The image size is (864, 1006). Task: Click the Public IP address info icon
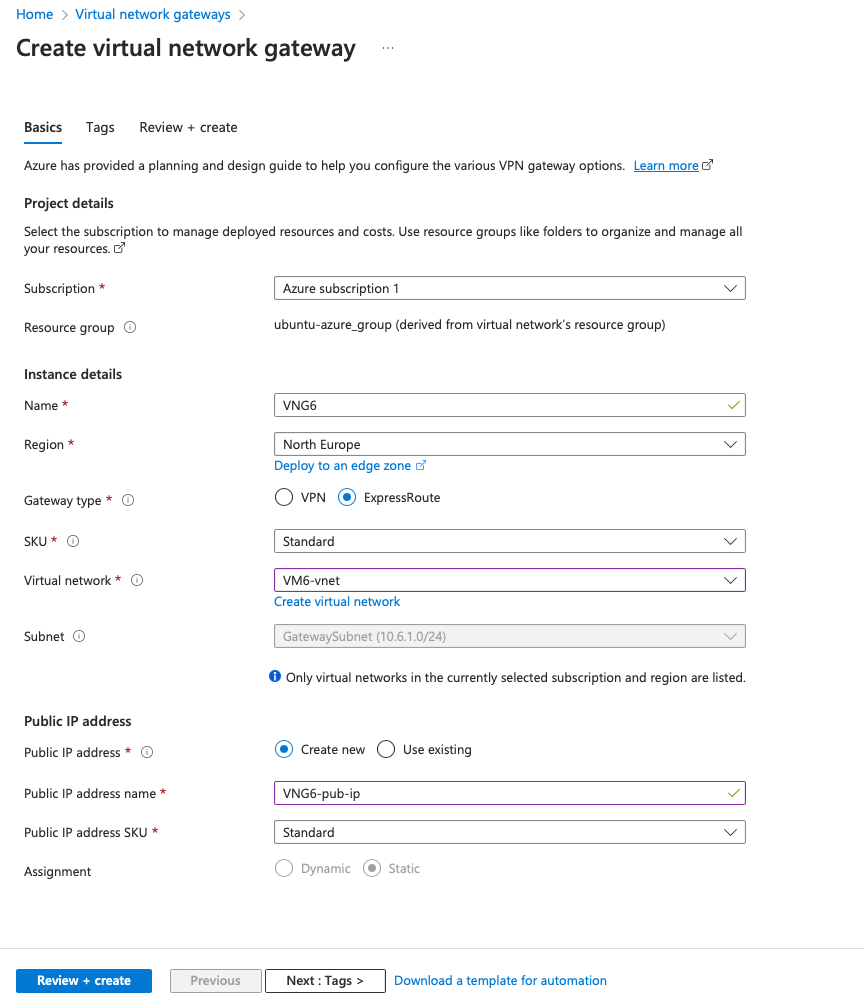click(147, 752)
